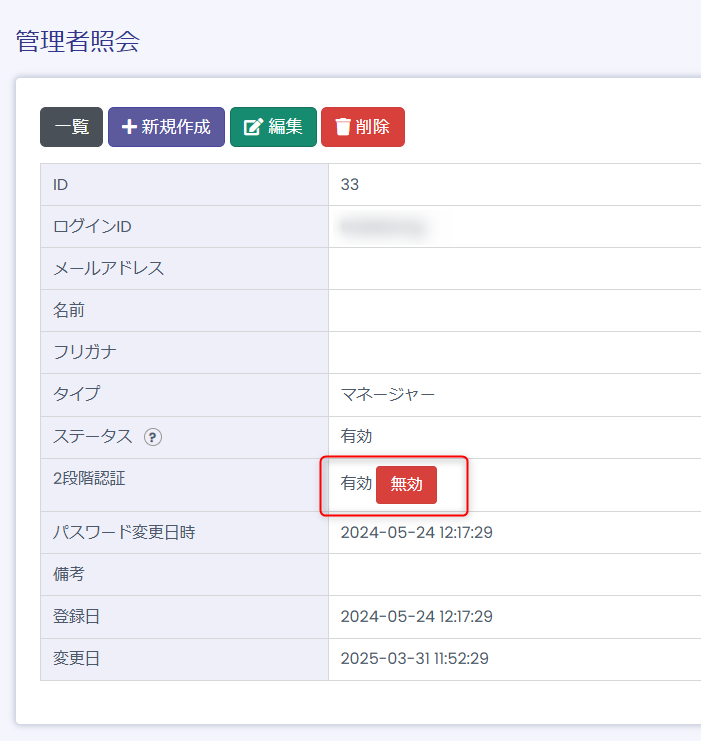Click the メールアドレス row label
Screen dimensions: 701x741
pyautogui.click(x=108, y=268)
